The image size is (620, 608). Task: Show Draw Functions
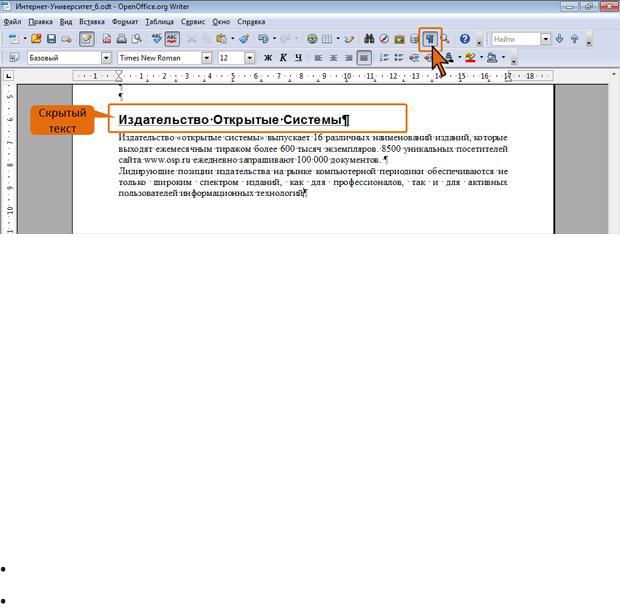click(x=349, y=39)
